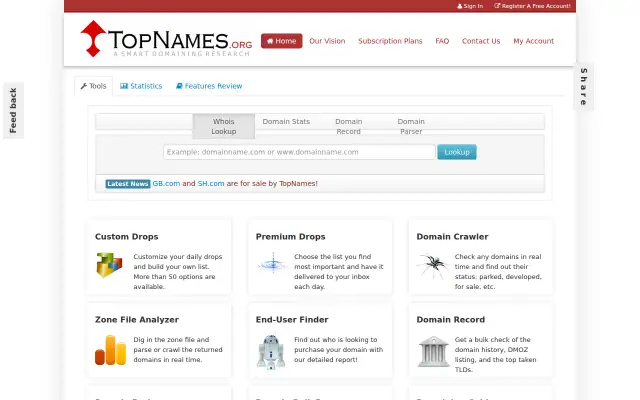Click the Domain Crawler heading

tap(452, 237)
